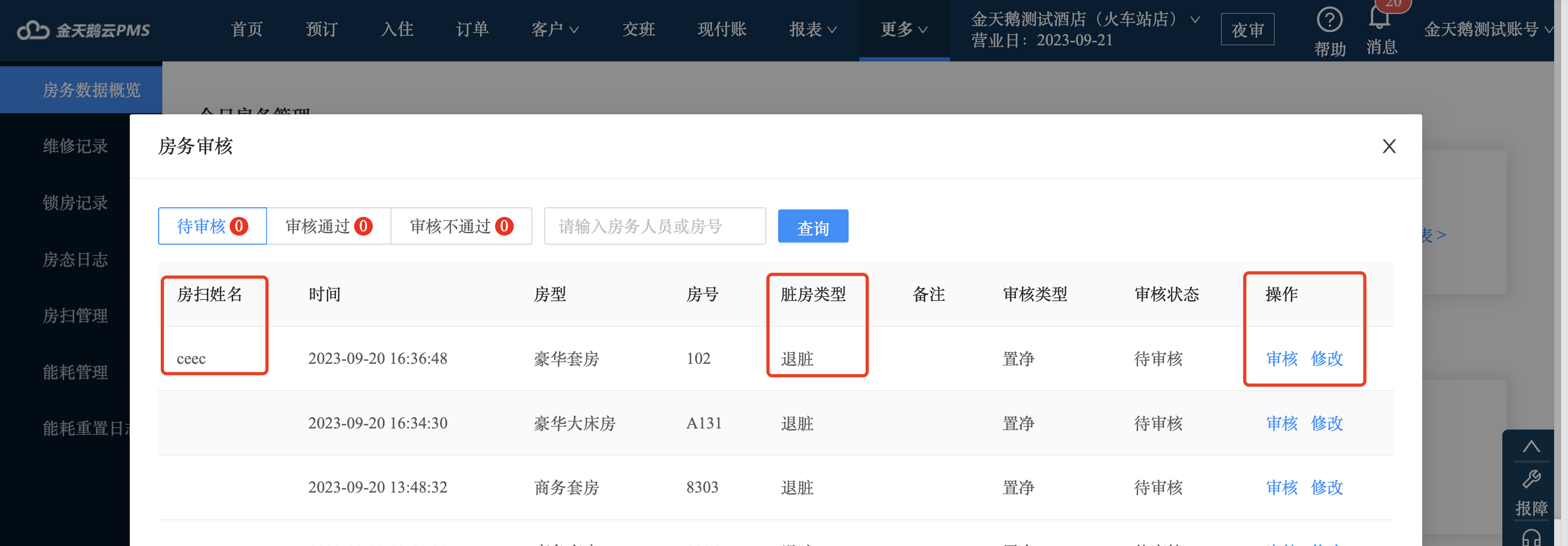The image size is (1568, 546).
Task: Click housekeeper name ceec
Action: 191,359
